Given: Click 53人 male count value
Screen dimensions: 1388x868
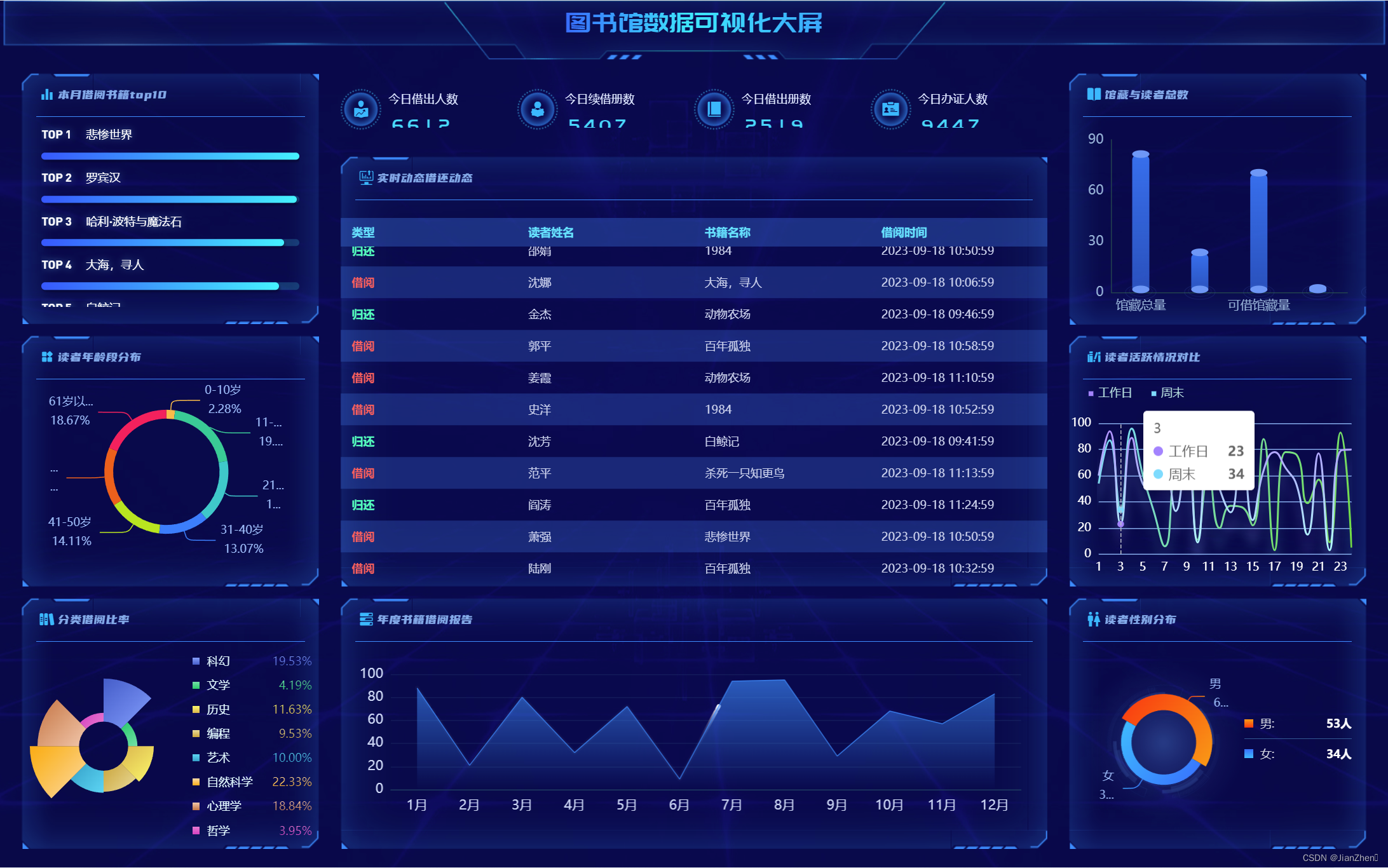Looking at the screenshot, I should (1338, 724).
